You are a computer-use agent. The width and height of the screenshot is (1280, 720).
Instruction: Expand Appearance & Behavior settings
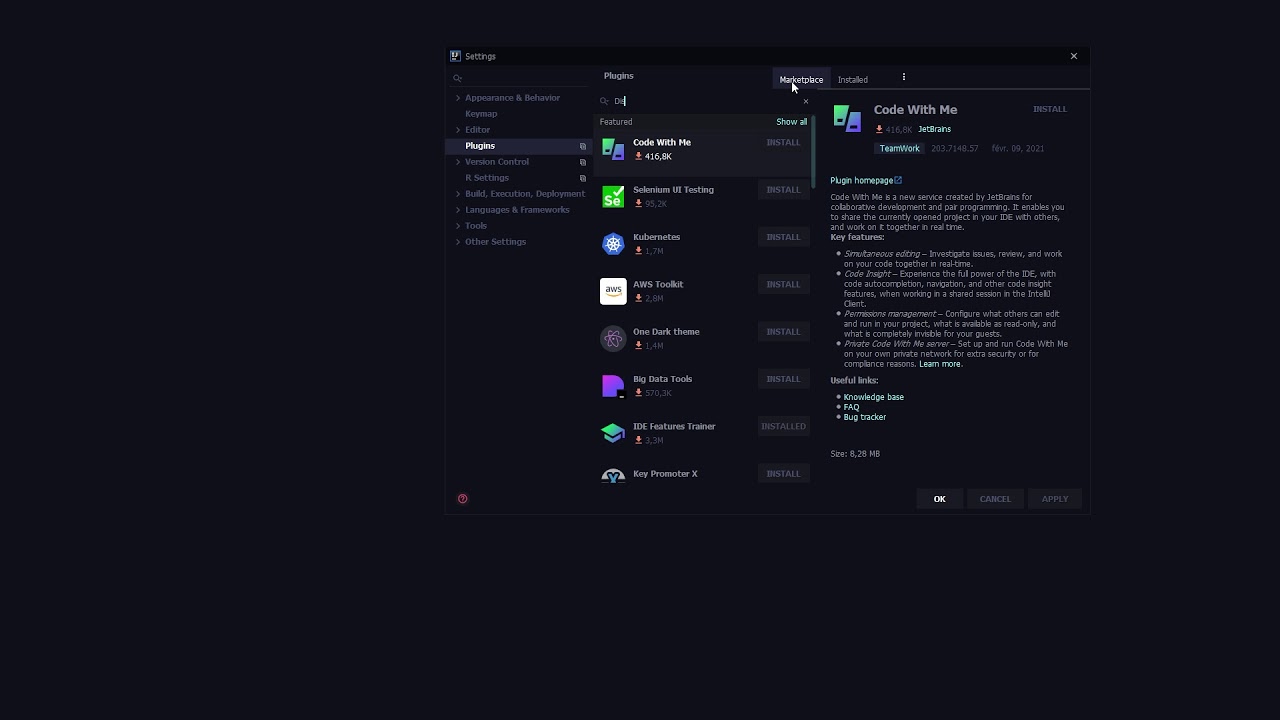(x=458, y=98)
